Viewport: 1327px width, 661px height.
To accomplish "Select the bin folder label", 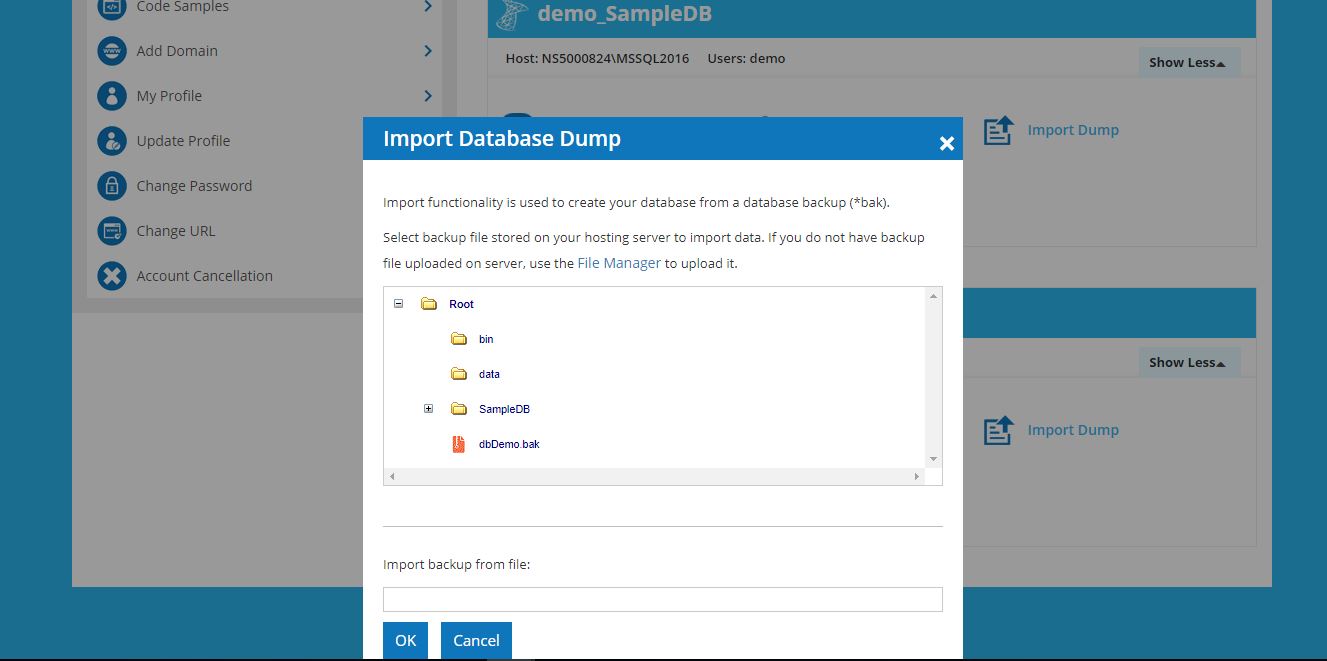I will coord(486,339).
